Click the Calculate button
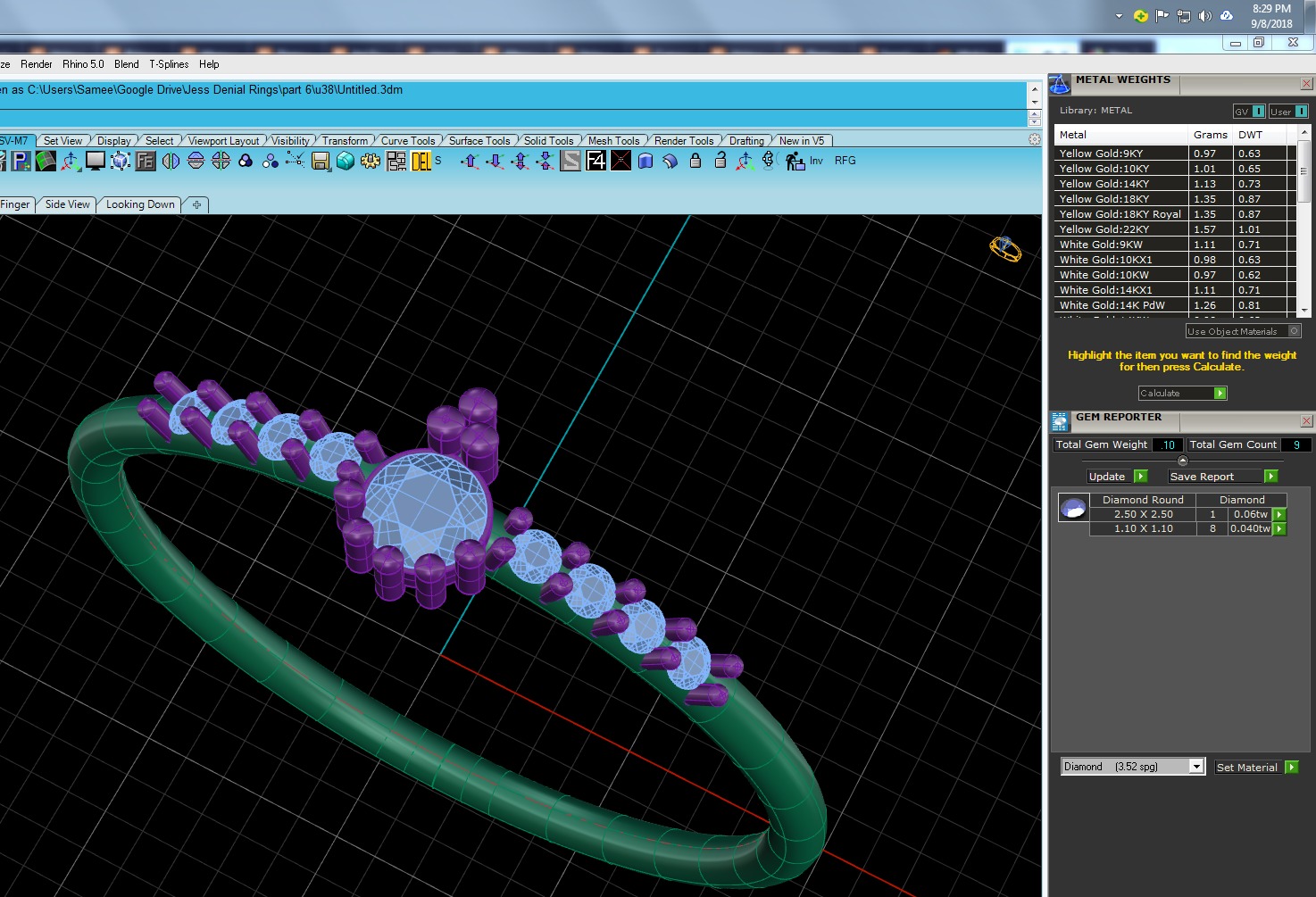The image size is (1316, 897). [x=1182, y=393]
